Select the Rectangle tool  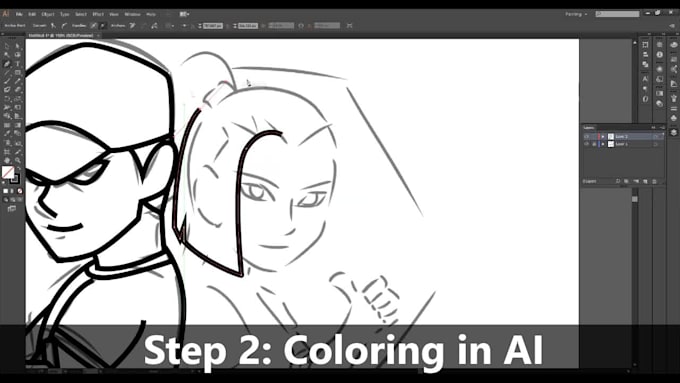pos(18,72)
